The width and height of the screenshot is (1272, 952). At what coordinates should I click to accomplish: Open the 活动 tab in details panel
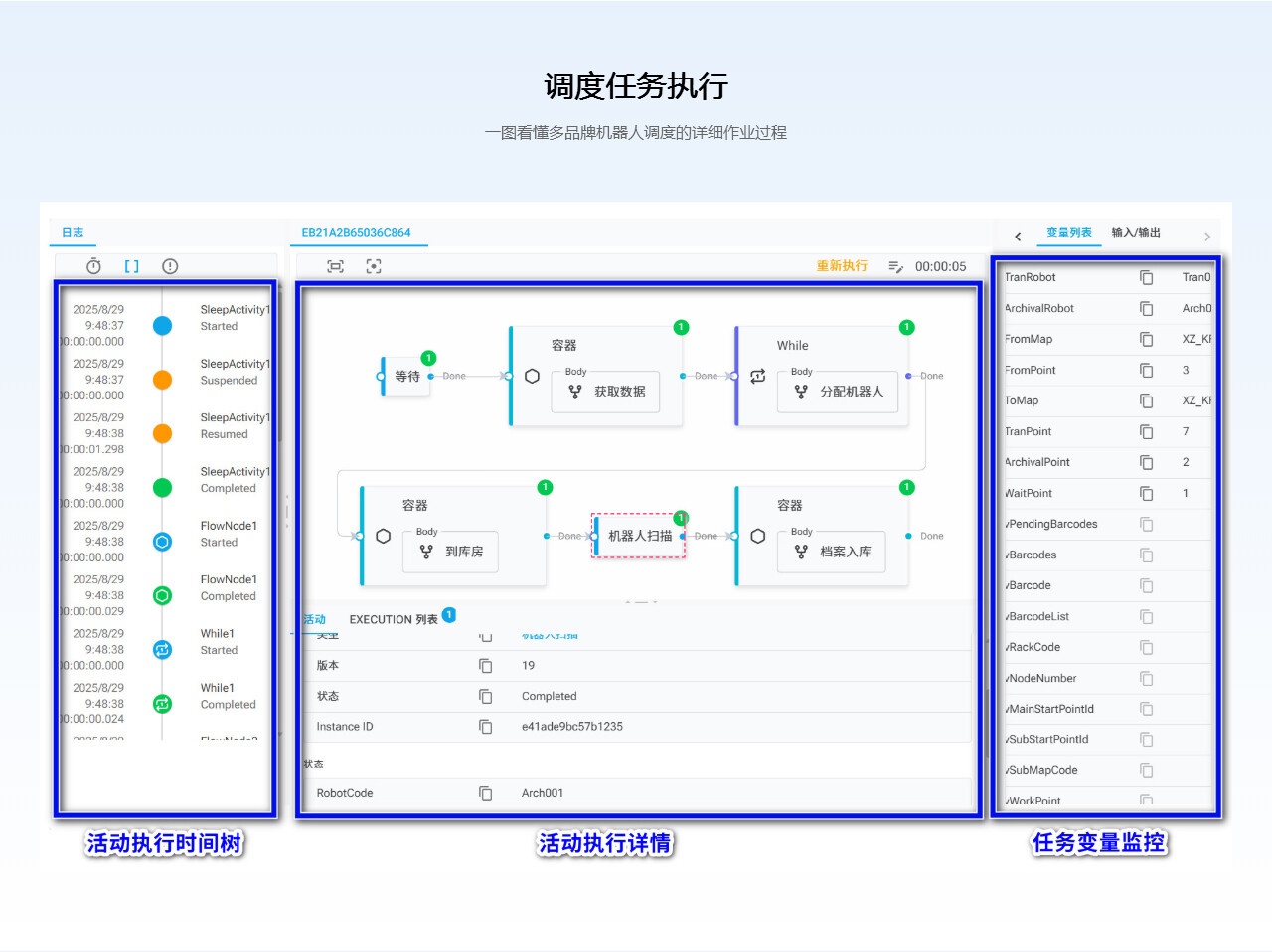[x=314, y=619]
